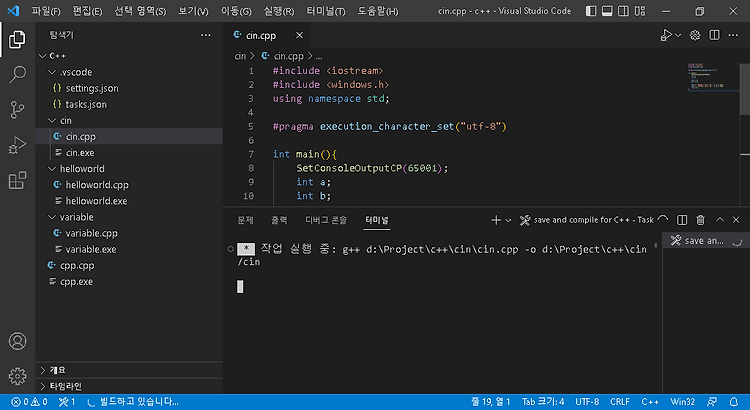The width and height of the screenshot is (750, 410).
Task: Close the cin.cpp editor tab
Action: [x=299, y=35]
